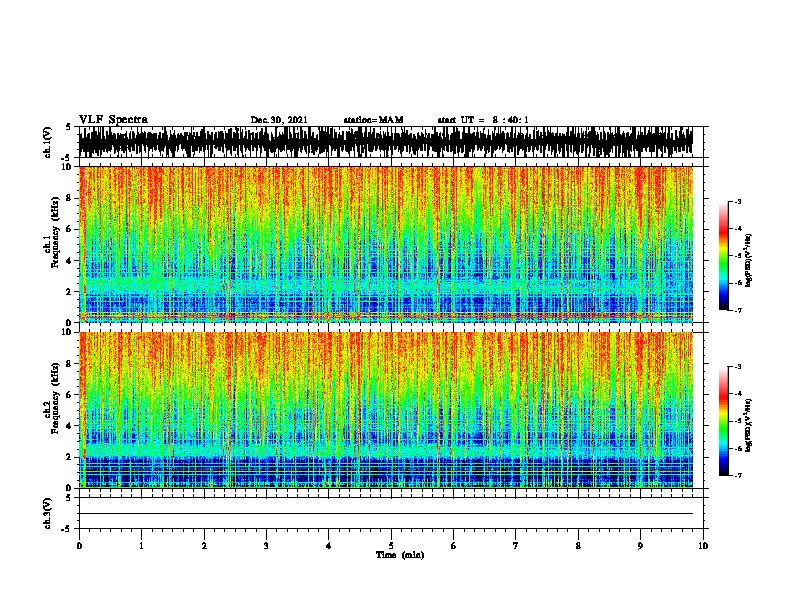Click the log(PSD) label beside ch.1 color bar

point(749,261)
